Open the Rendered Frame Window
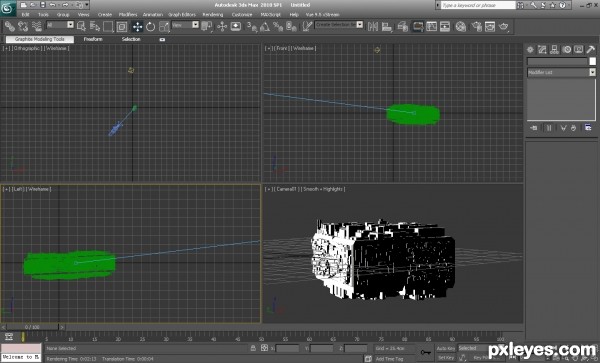 [x=490, y=26]
